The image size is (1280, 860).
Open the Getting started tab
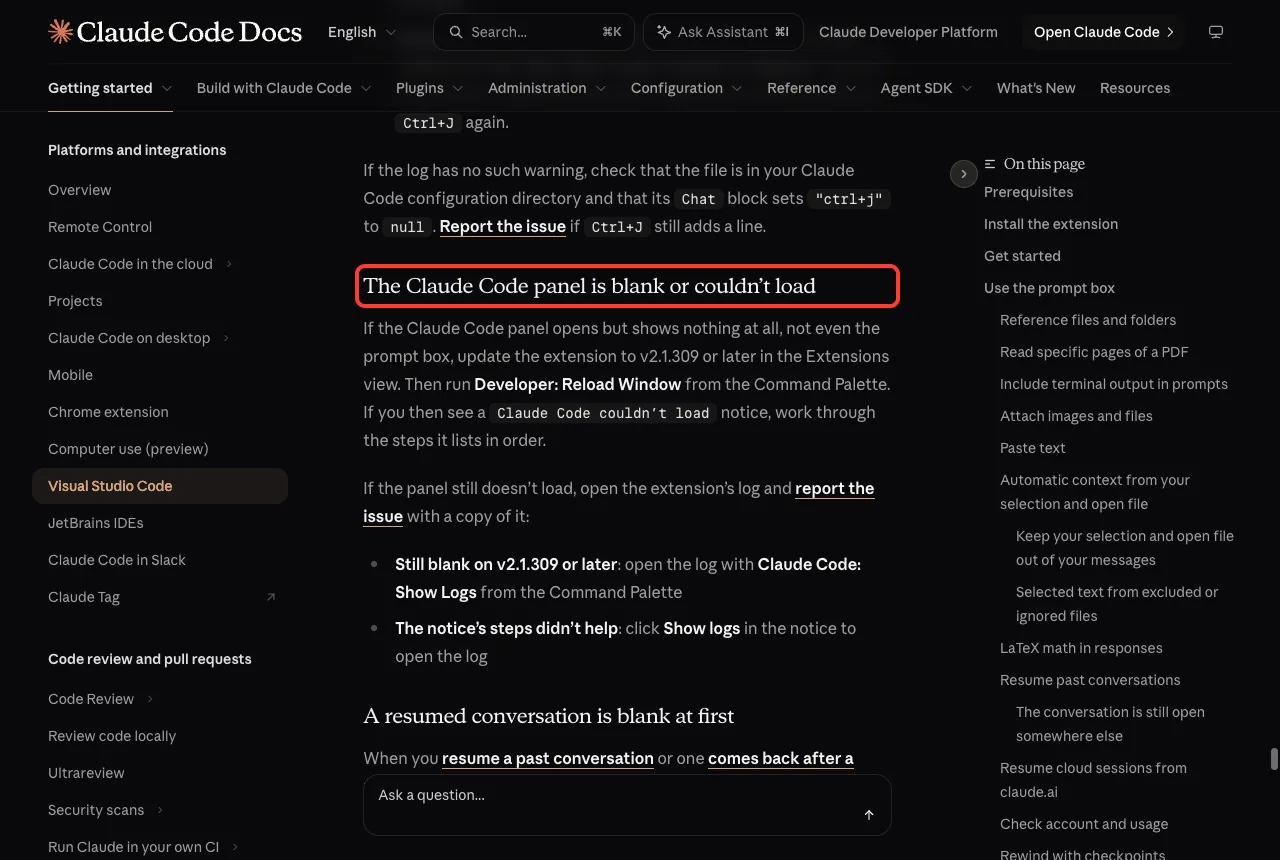[110, 88]
